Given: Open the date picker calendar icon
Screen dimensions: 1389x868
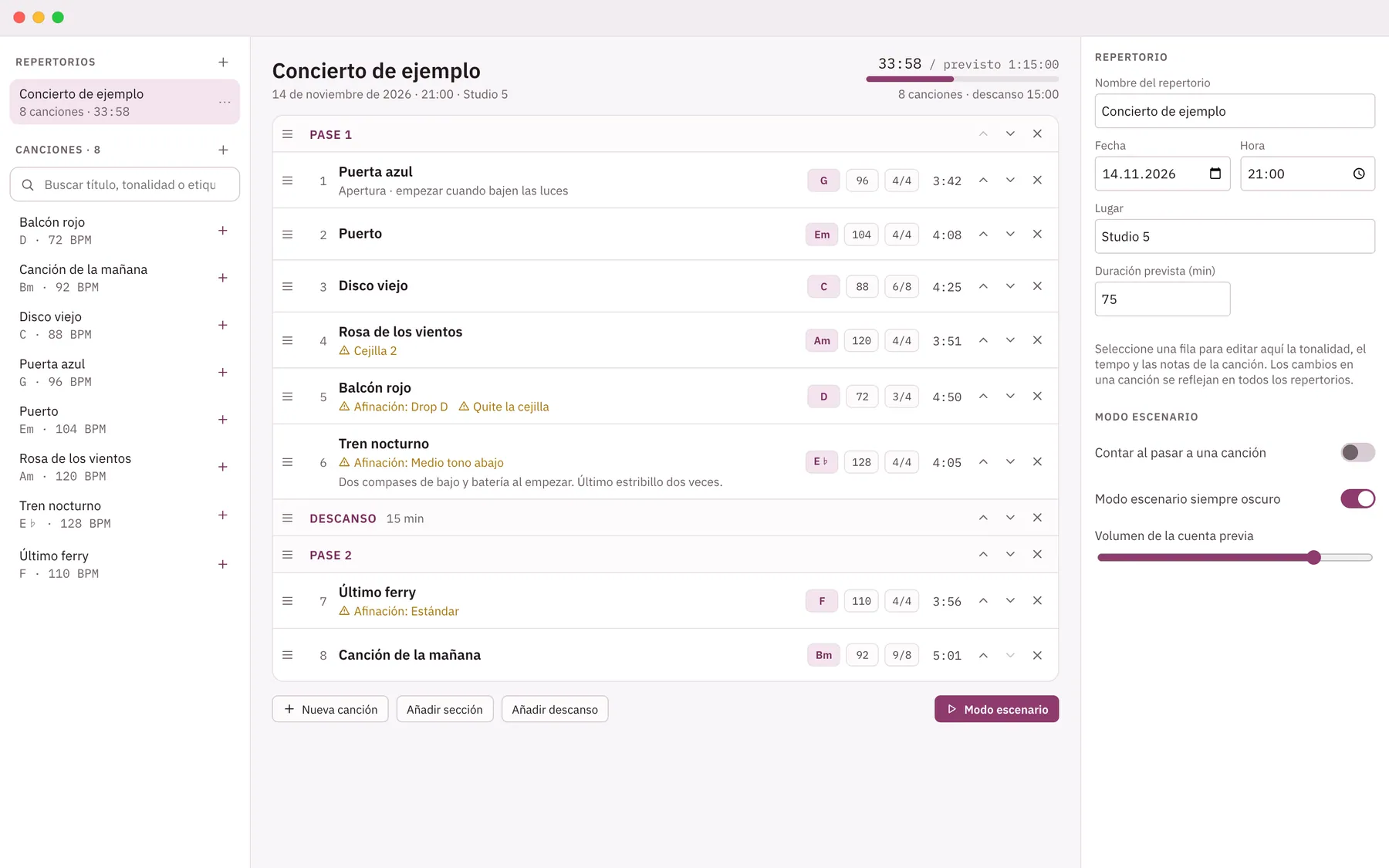Looking at the screenshot, I should pos(1215,174).
